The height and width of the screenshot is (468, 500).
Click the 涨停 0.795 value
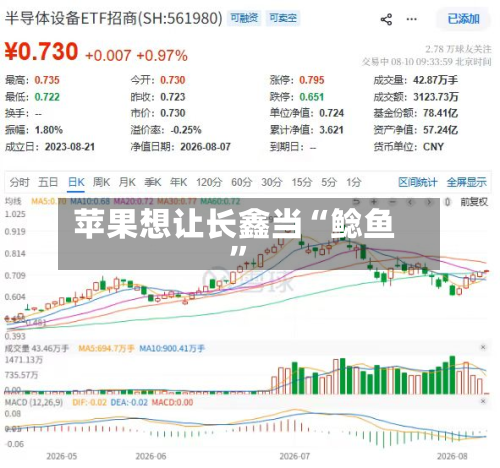pyautogui.click(x=312, y=80)
